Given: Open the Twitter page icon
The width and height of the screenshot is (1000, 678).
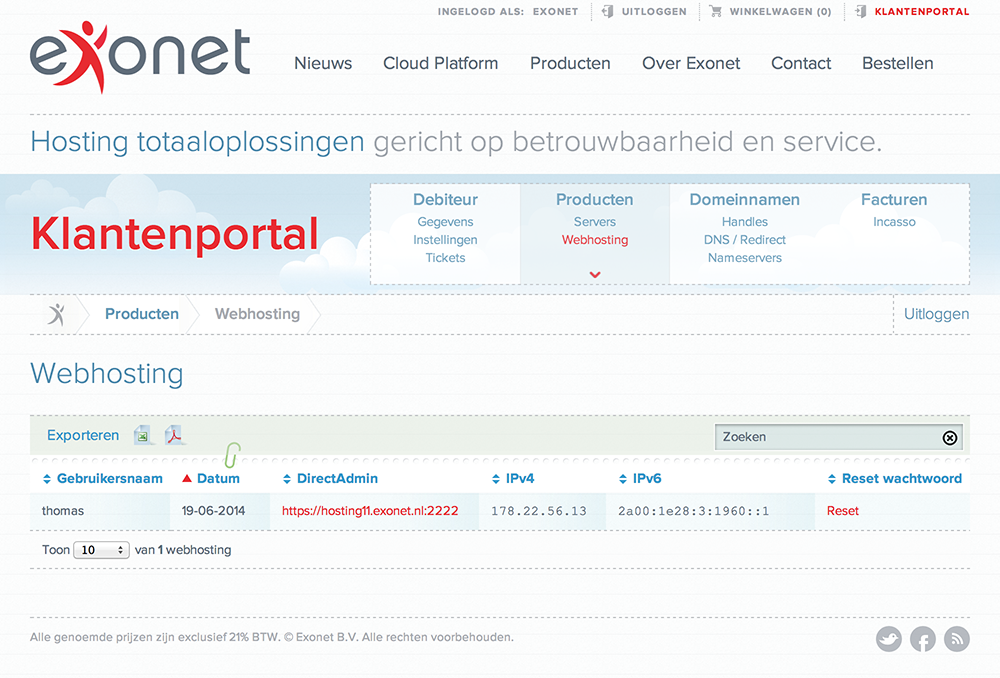Looking at the screenshot, I should [x=888, y=638].
